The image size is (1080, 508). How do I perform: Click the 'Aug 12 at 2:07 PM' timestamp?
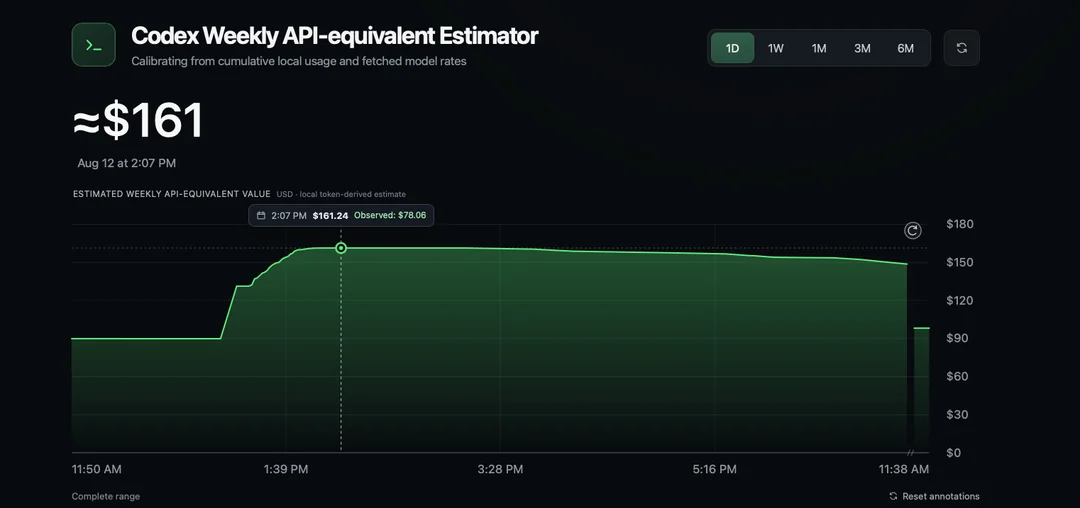click(127, 163)
